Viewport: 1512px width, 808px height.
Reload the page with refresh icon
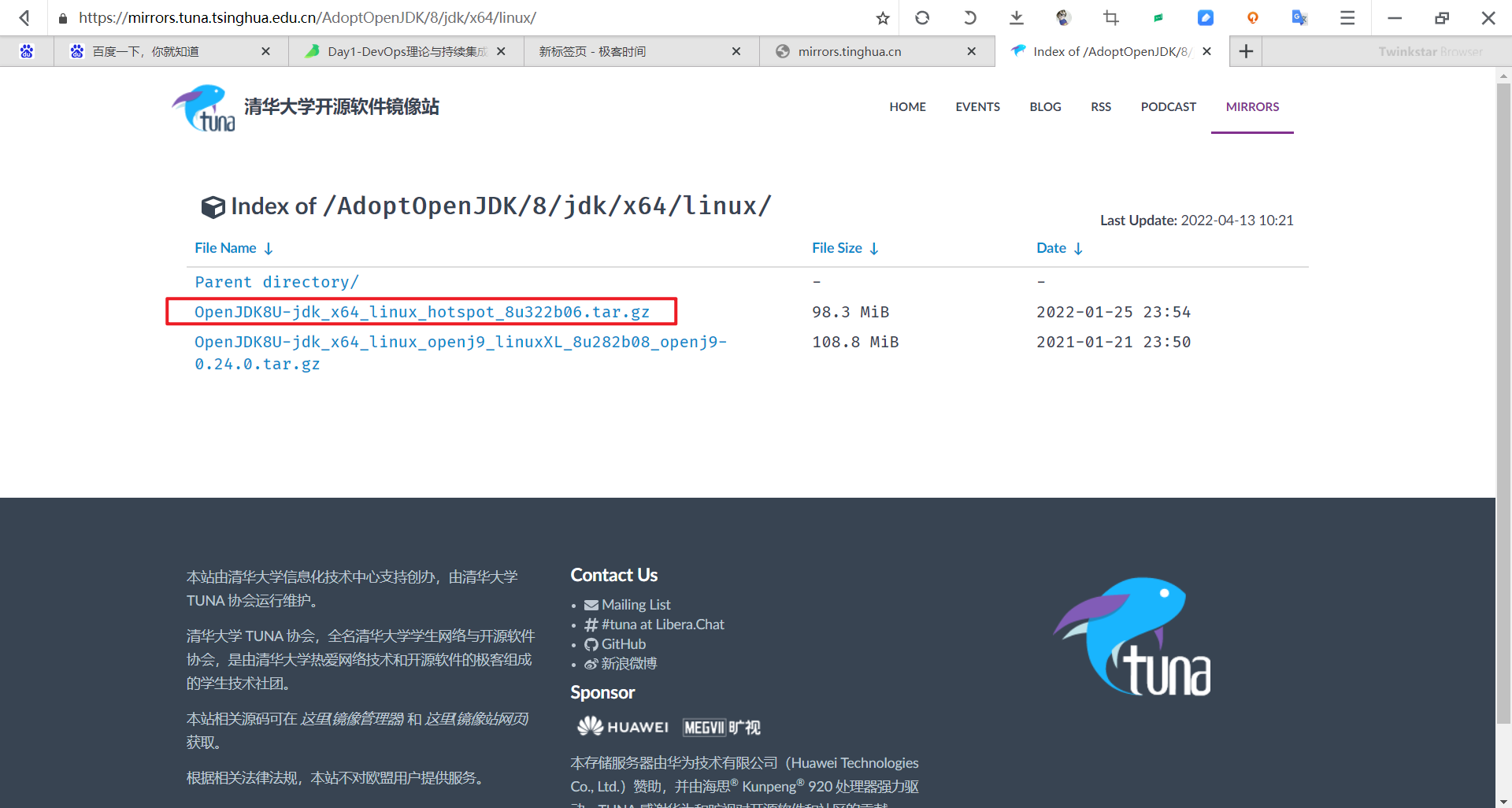(x=922, y=17)
